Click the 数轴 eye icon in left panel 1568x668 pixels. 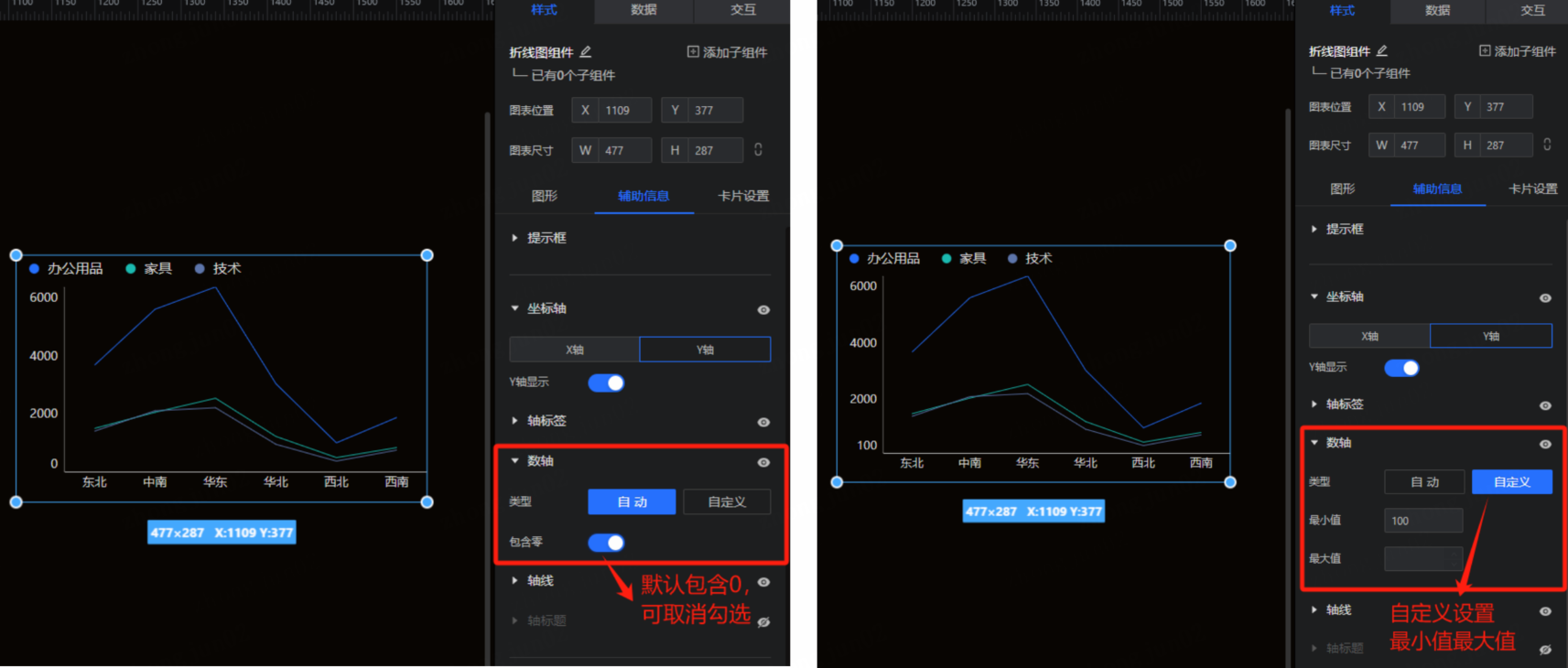coord(763,462)
